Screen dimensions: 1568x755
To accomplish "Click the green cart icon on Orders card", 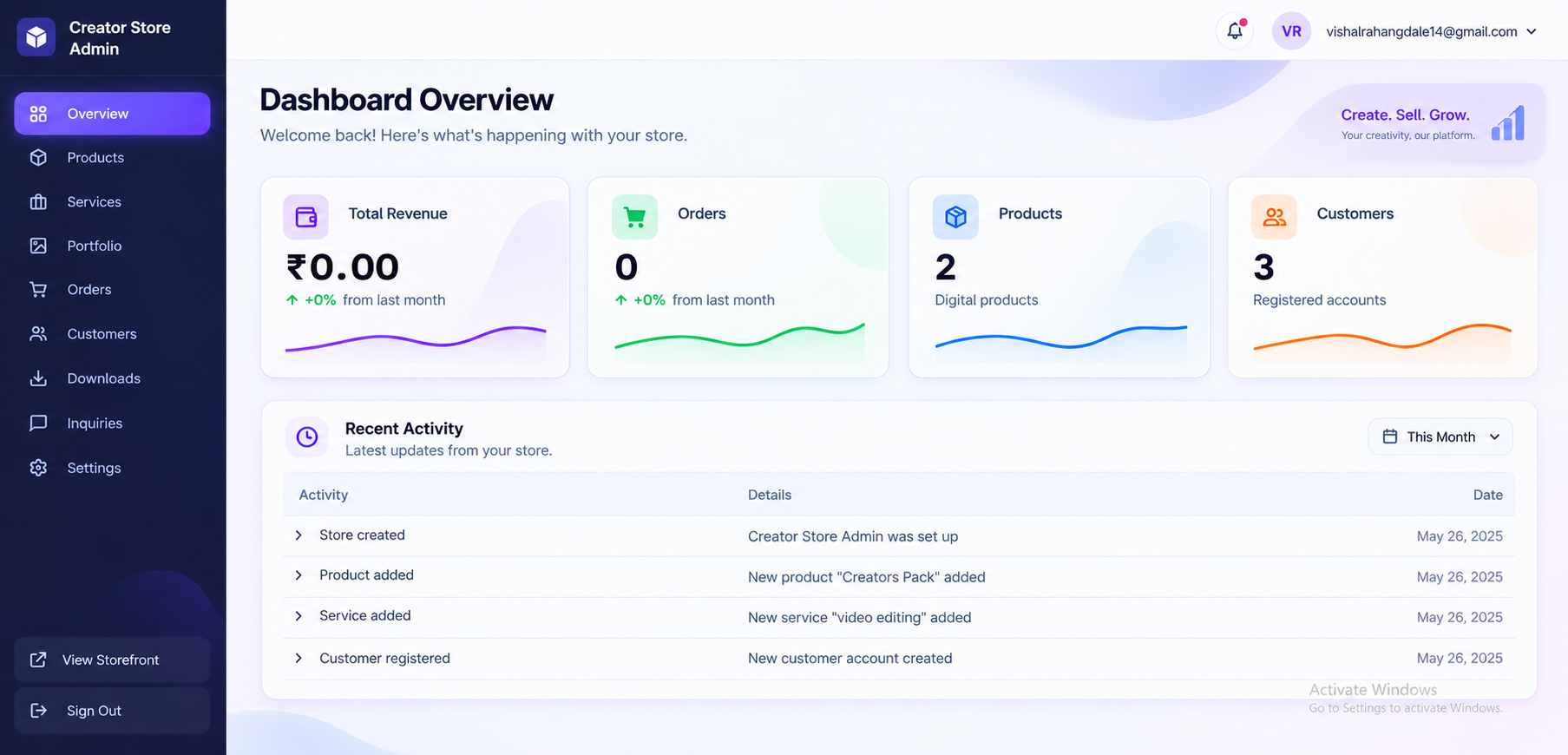I will tap(634, 217).
